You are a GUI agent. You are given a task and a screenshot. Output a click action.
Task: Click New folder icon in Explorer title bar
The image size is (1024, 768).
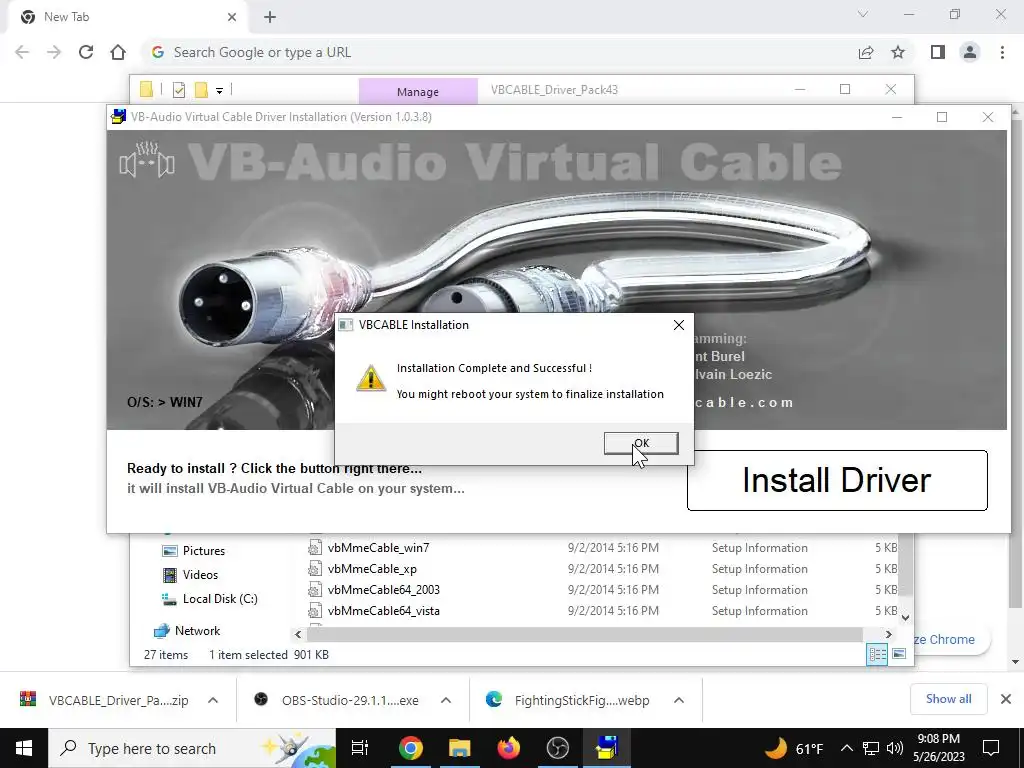coord(201,90)
